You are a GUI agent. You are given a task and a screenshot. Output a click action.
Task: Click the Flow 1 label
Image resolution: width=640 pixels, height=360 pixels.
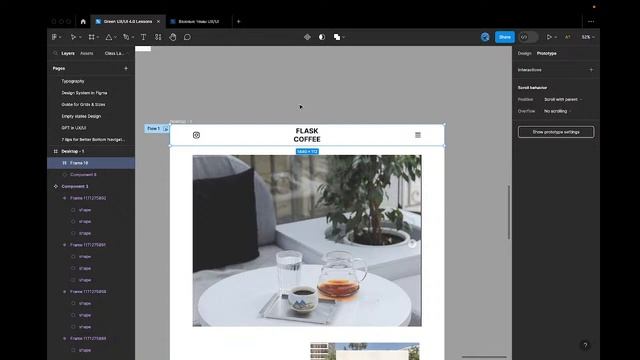153,129
